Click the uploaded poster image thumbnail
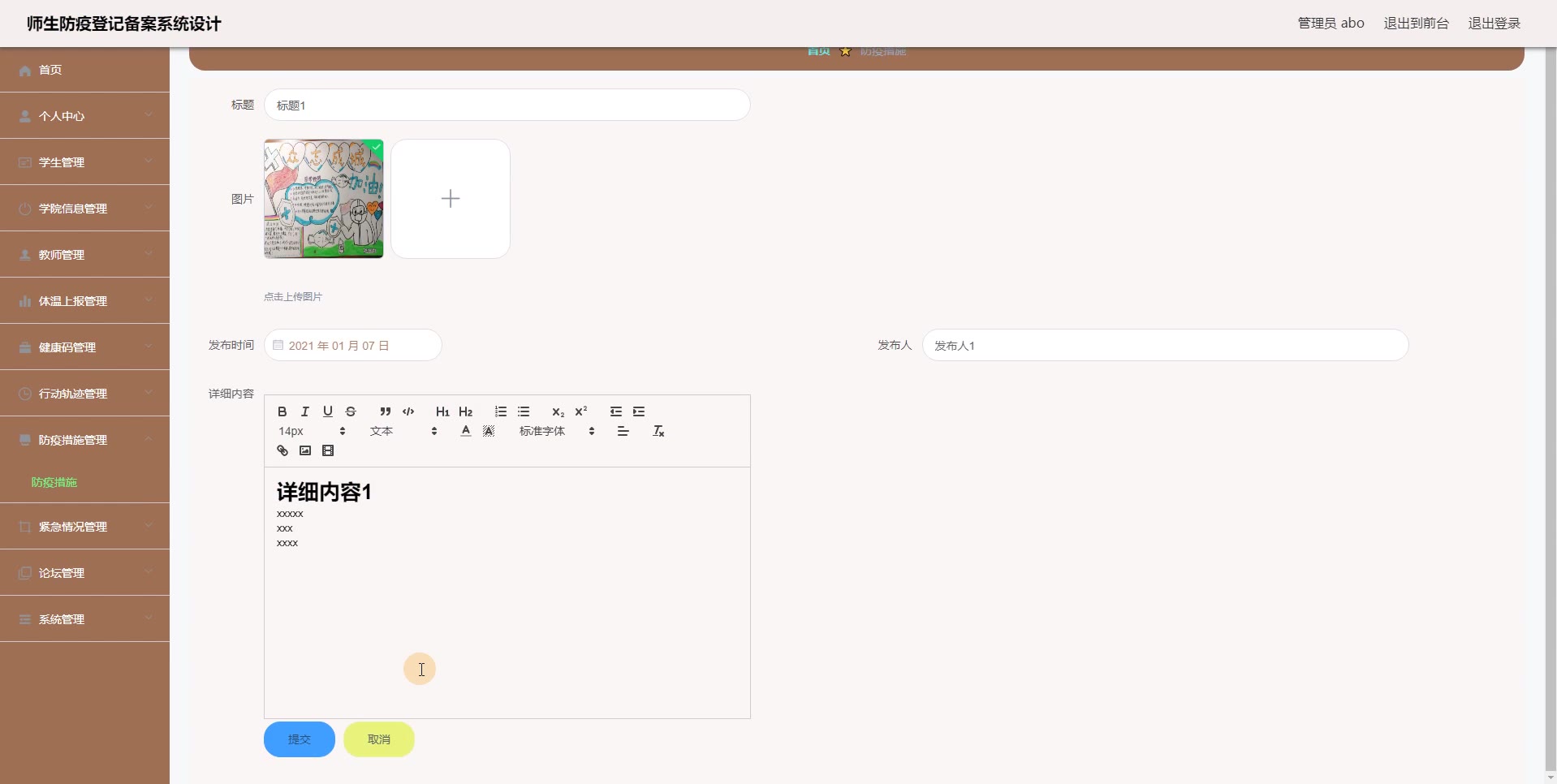The width and height of the screenshot is (1557, 784). tap(324, 199)
